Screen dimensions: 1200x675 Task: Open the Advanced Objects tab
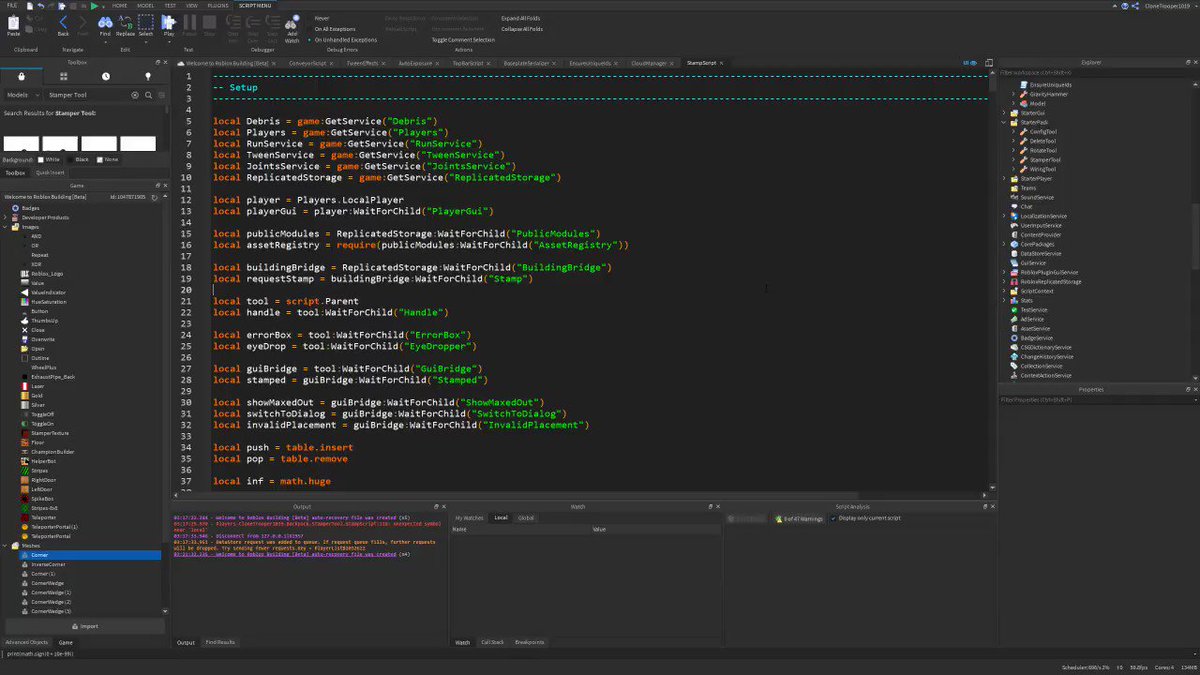pyautogui.click(x=26, y=642)
